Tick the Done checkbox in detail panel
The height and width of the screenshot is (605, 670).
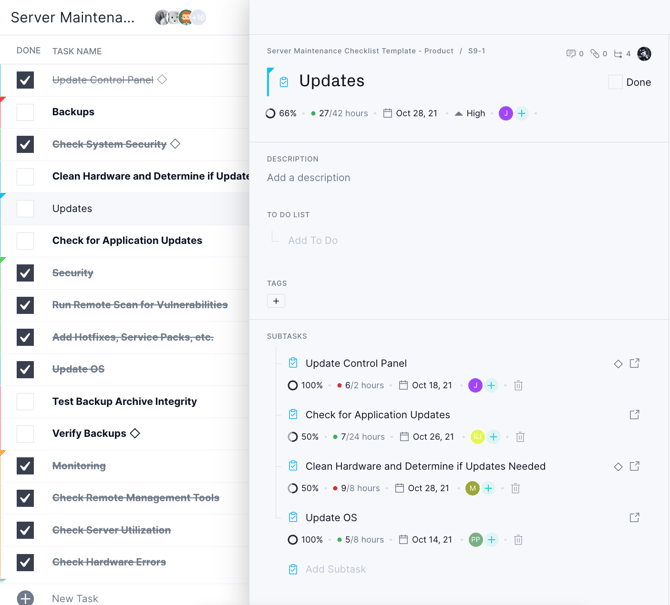pos(615,82)
